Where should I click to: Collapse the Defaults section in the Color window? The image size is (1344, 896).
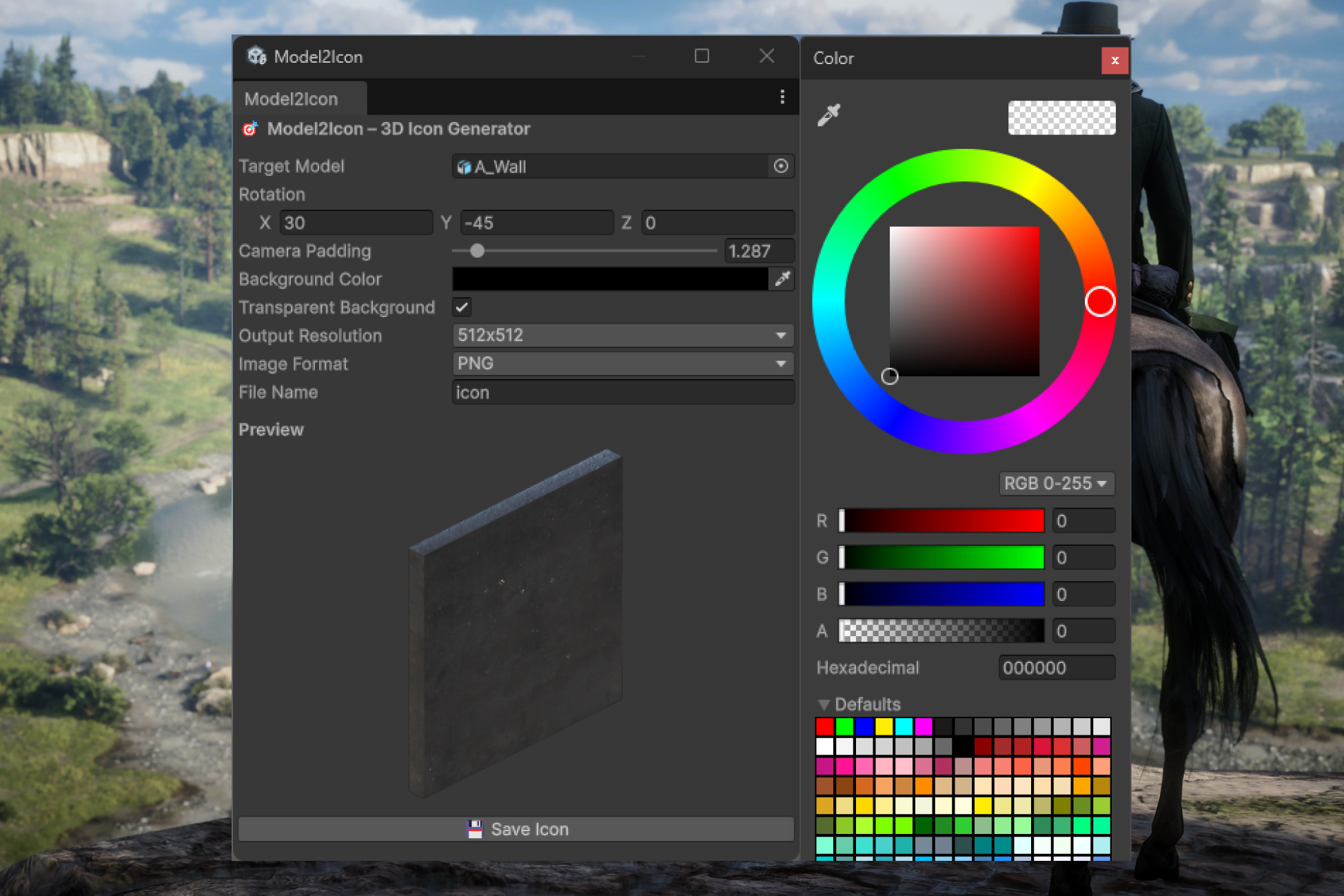pos(824,704)
